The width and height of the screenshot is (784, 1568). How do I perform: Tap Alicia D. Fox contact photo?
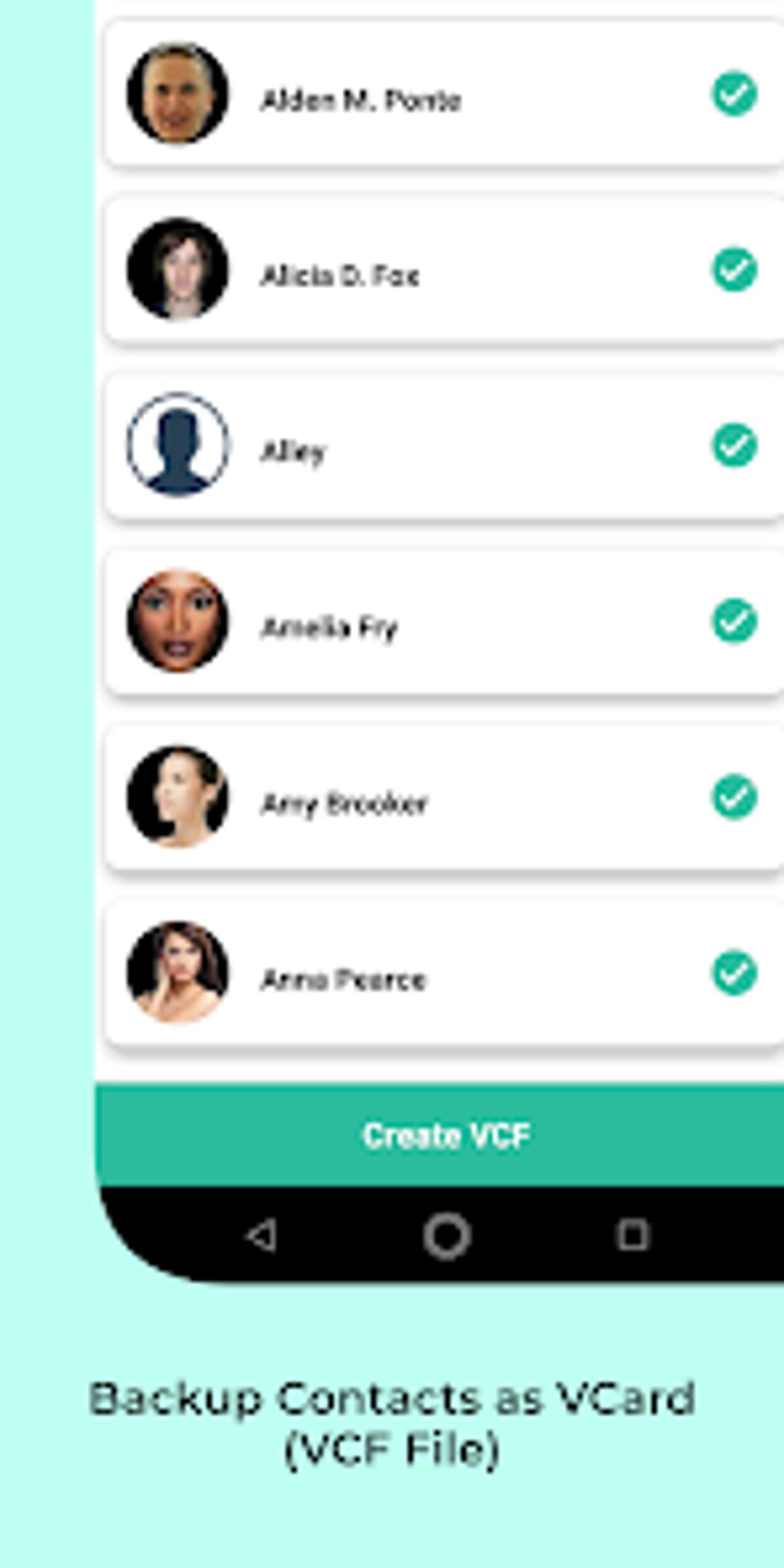click(x=178, y=269)
